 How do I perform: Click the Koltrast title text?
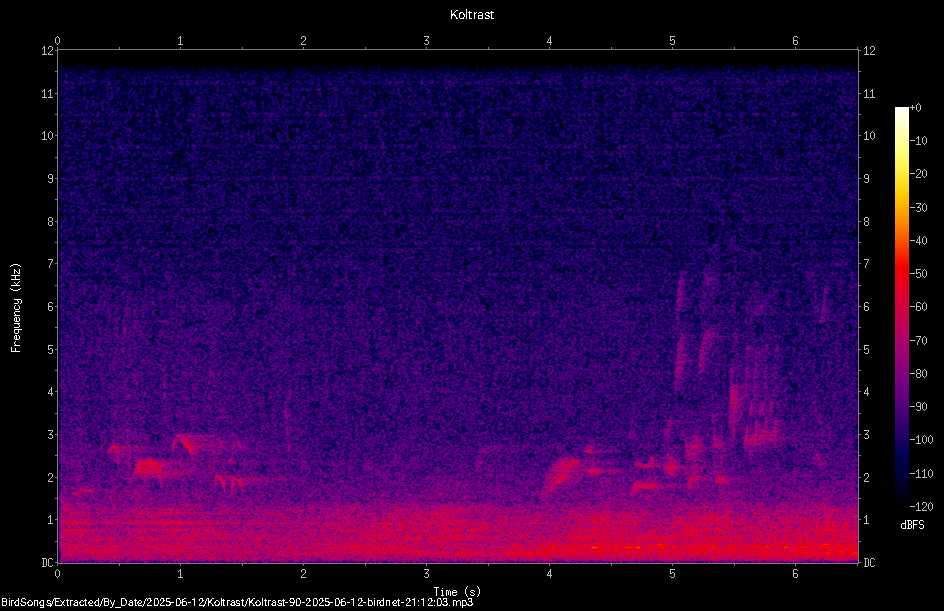tap(471, 14)
